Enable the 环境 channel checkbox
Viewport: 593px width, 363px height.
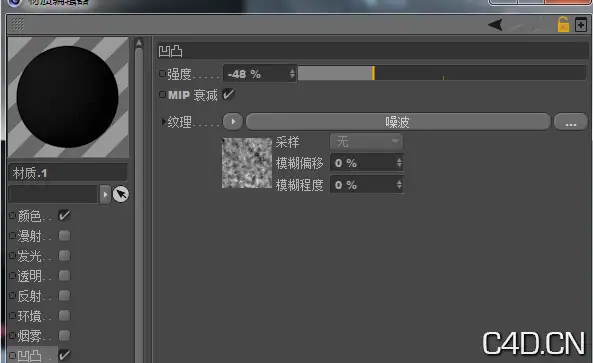point(64,315)
